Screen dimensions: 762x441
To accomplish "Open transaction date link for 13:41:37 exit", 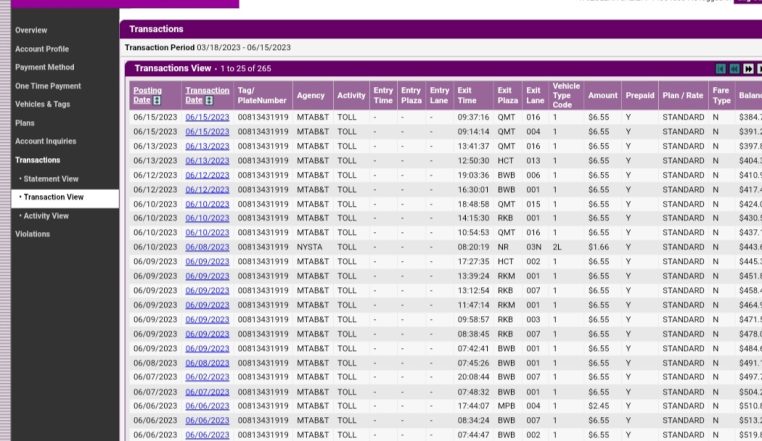I will point(207,146).
